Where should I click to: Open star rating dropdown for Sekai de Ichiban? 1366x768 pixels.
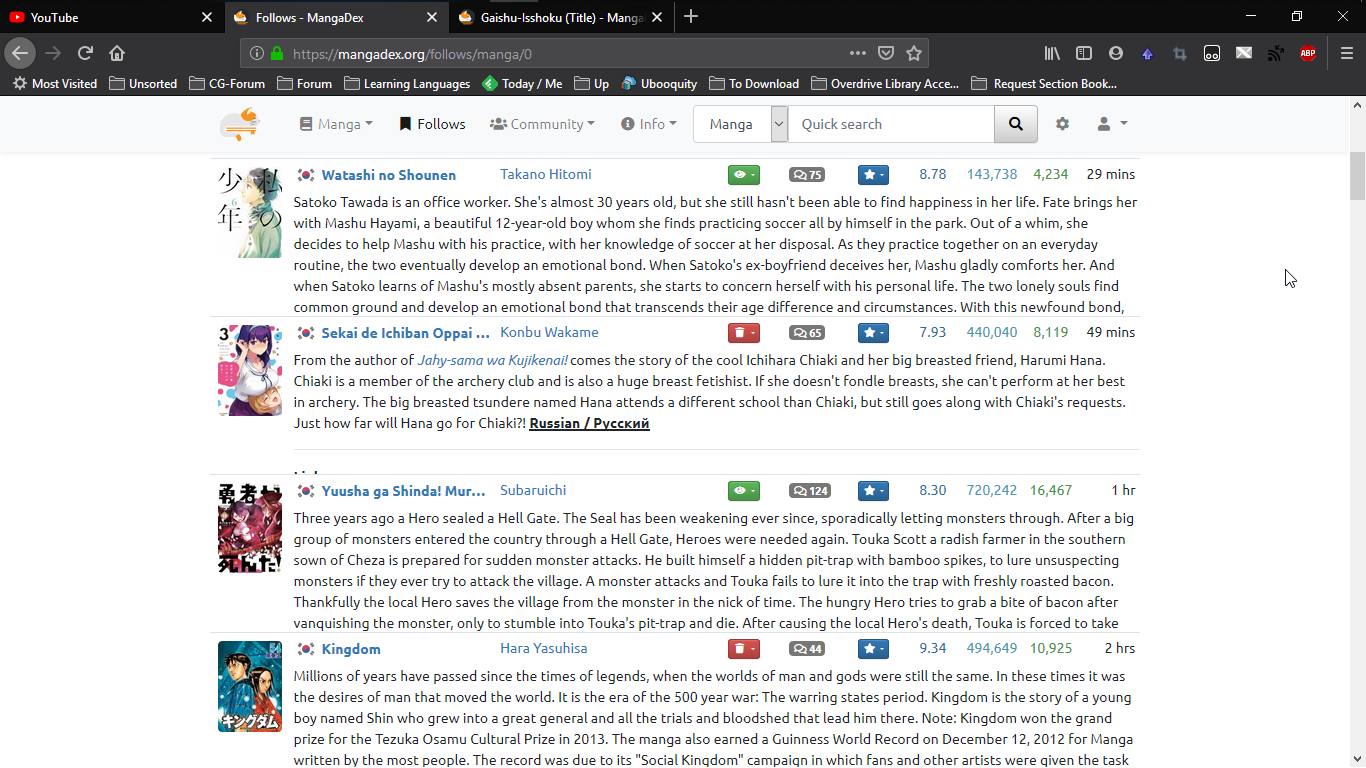pos(872,333)
